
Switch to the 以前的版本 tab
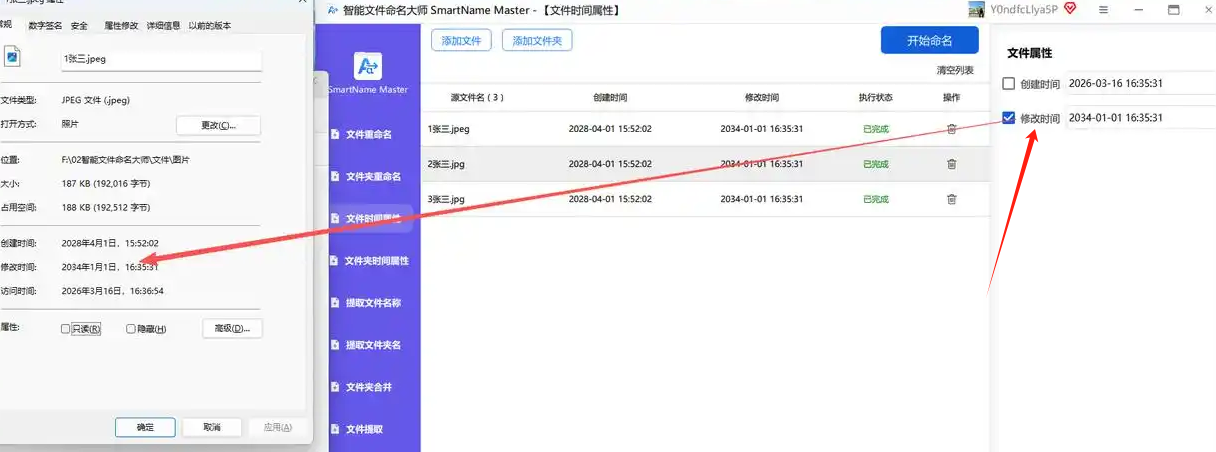pos(210,26)
